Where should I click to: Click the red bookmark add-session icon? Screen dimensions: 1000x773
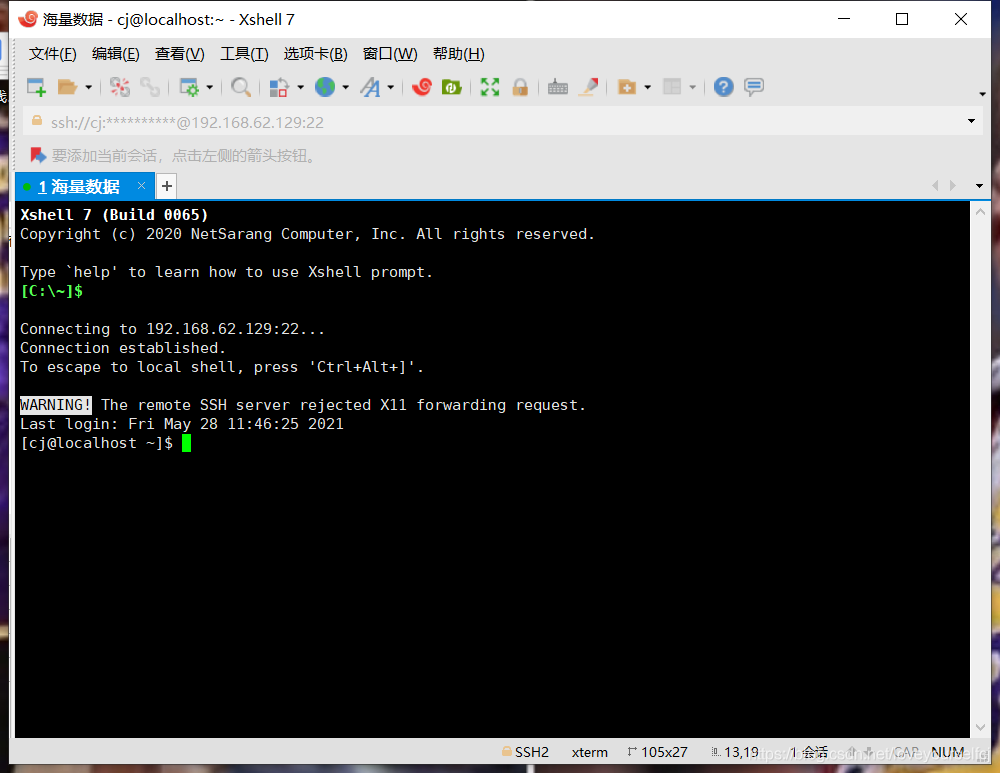tap(38, 155)
